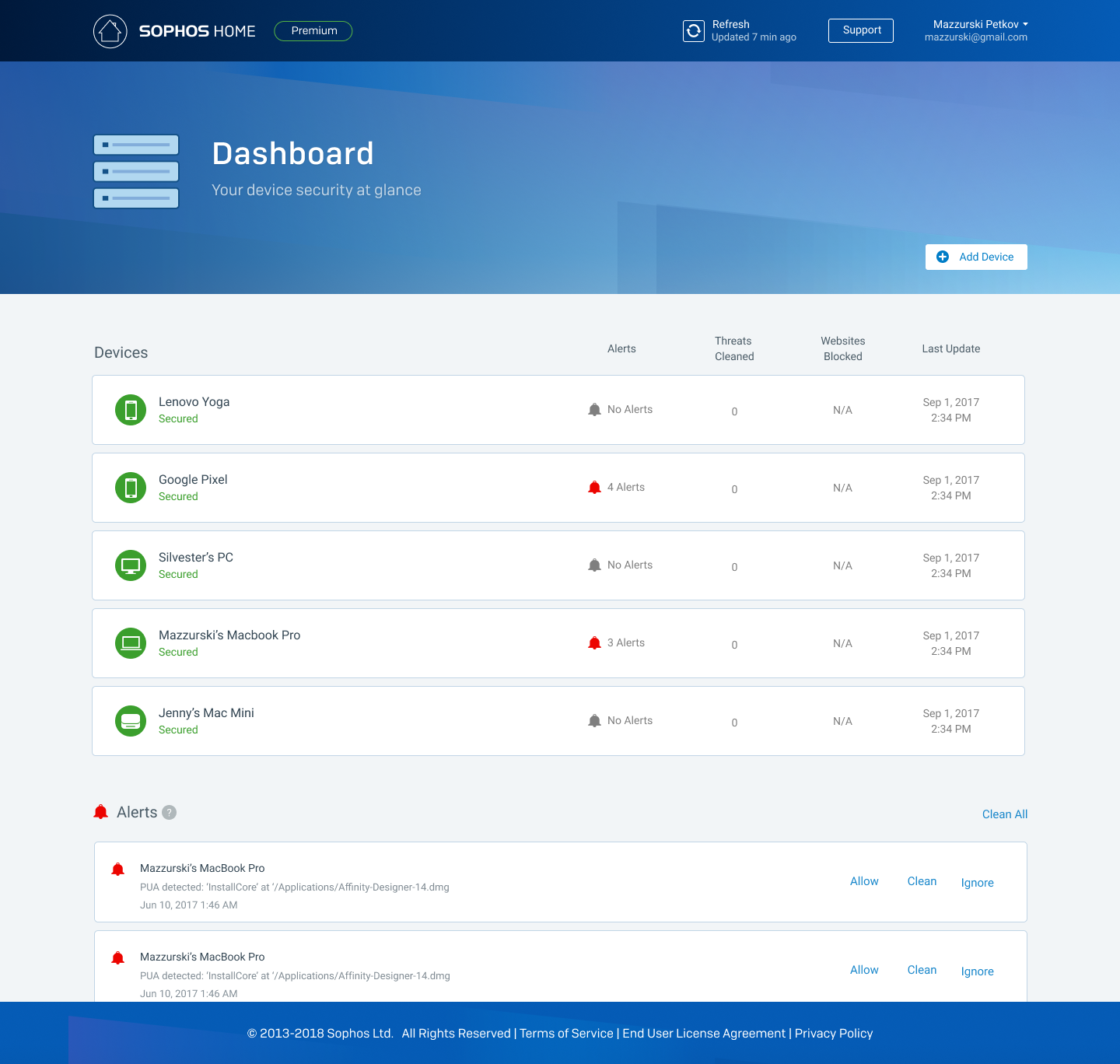Click the Lenovo Yoga tablet device icon
The width and height of the screenshot is (1120, 1064).
[131, 410]
